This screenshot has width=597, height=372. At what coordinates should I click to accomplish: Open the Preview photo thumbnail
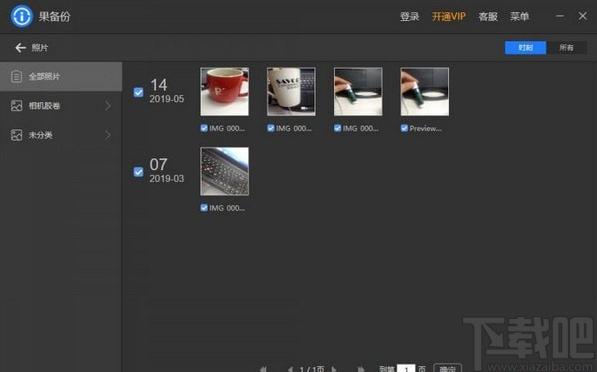pos(425,92)
